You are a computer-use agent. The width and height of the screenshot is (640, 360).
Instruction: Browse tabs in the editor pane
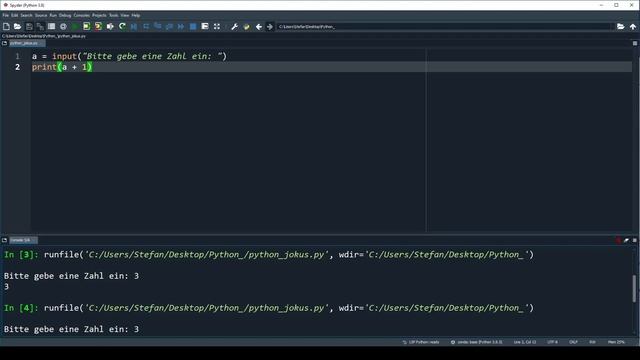(4, 43)
